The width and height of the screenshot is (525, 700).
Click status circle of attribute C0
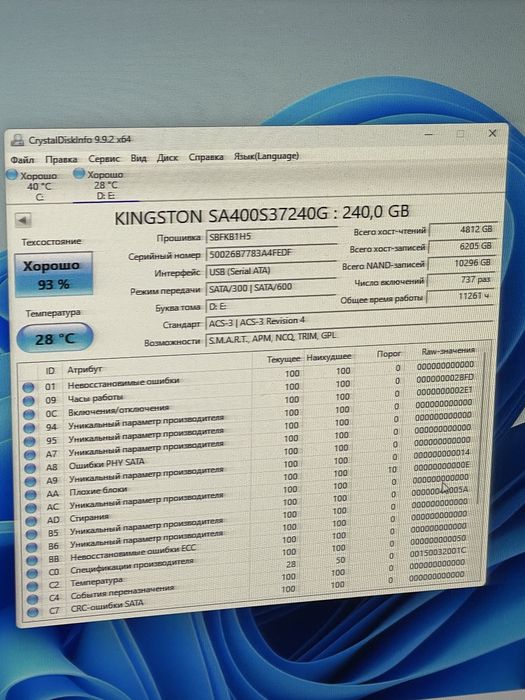[x=32, y=573]
